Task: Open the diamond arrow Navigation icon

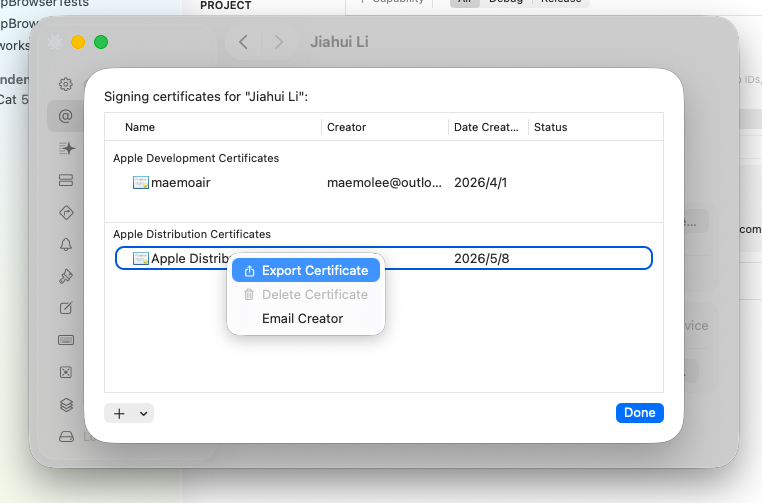Action: (x=66, y=212)
